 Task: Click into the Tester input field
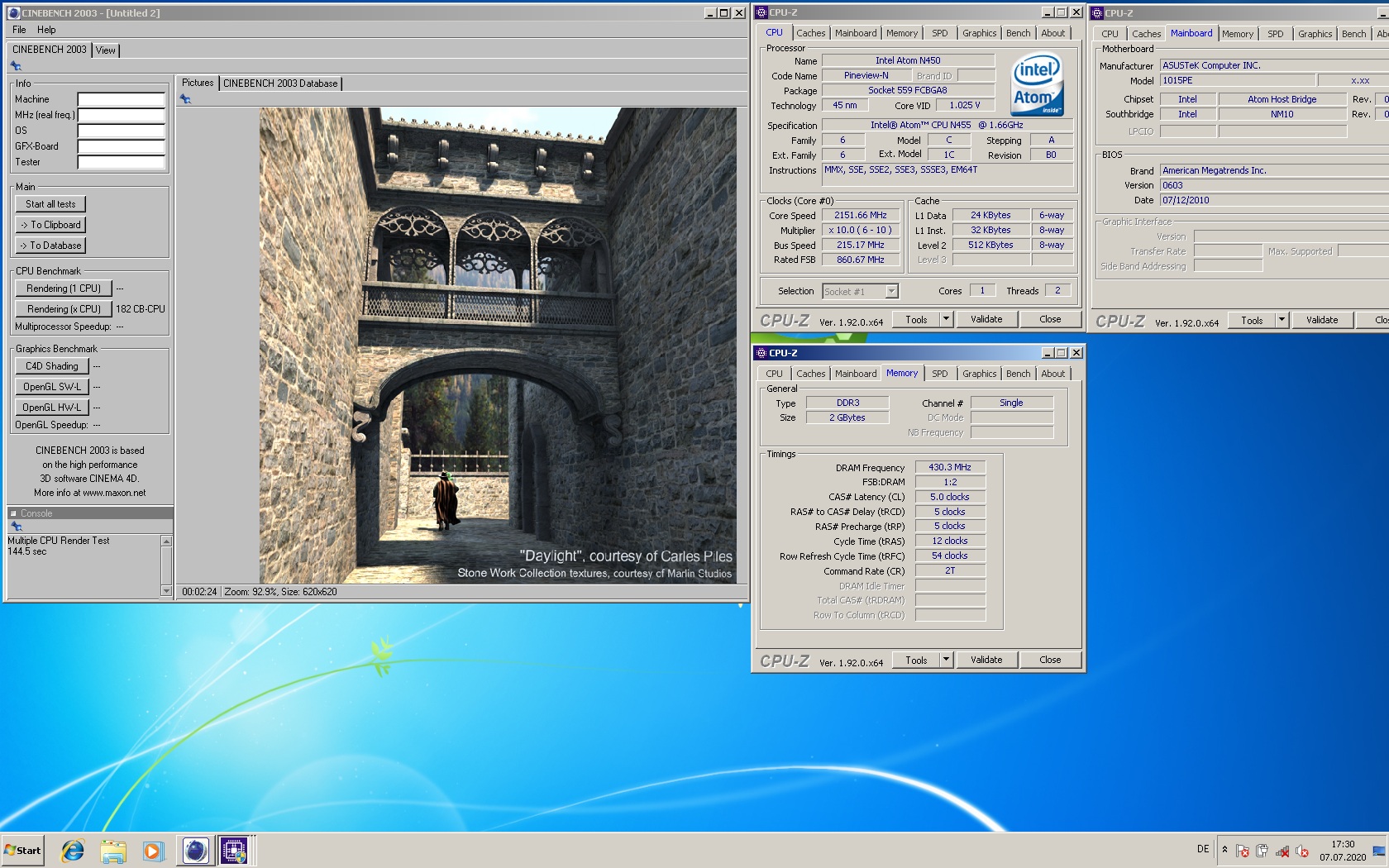tap(122, 162)
